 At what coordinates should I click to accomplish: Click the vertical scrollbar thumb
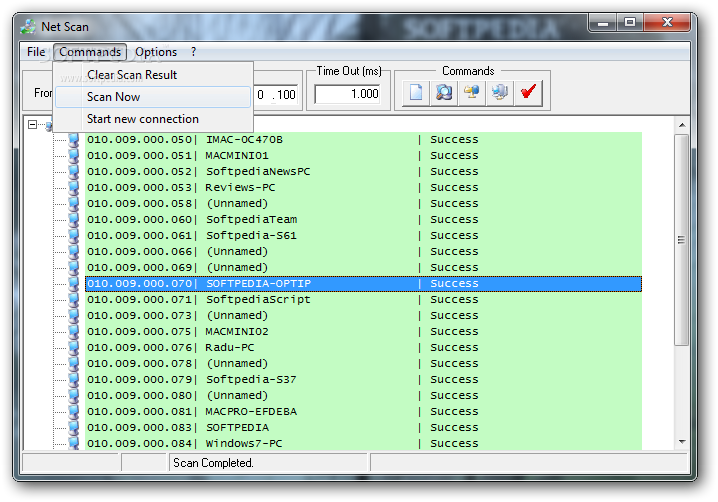[682, 240]
